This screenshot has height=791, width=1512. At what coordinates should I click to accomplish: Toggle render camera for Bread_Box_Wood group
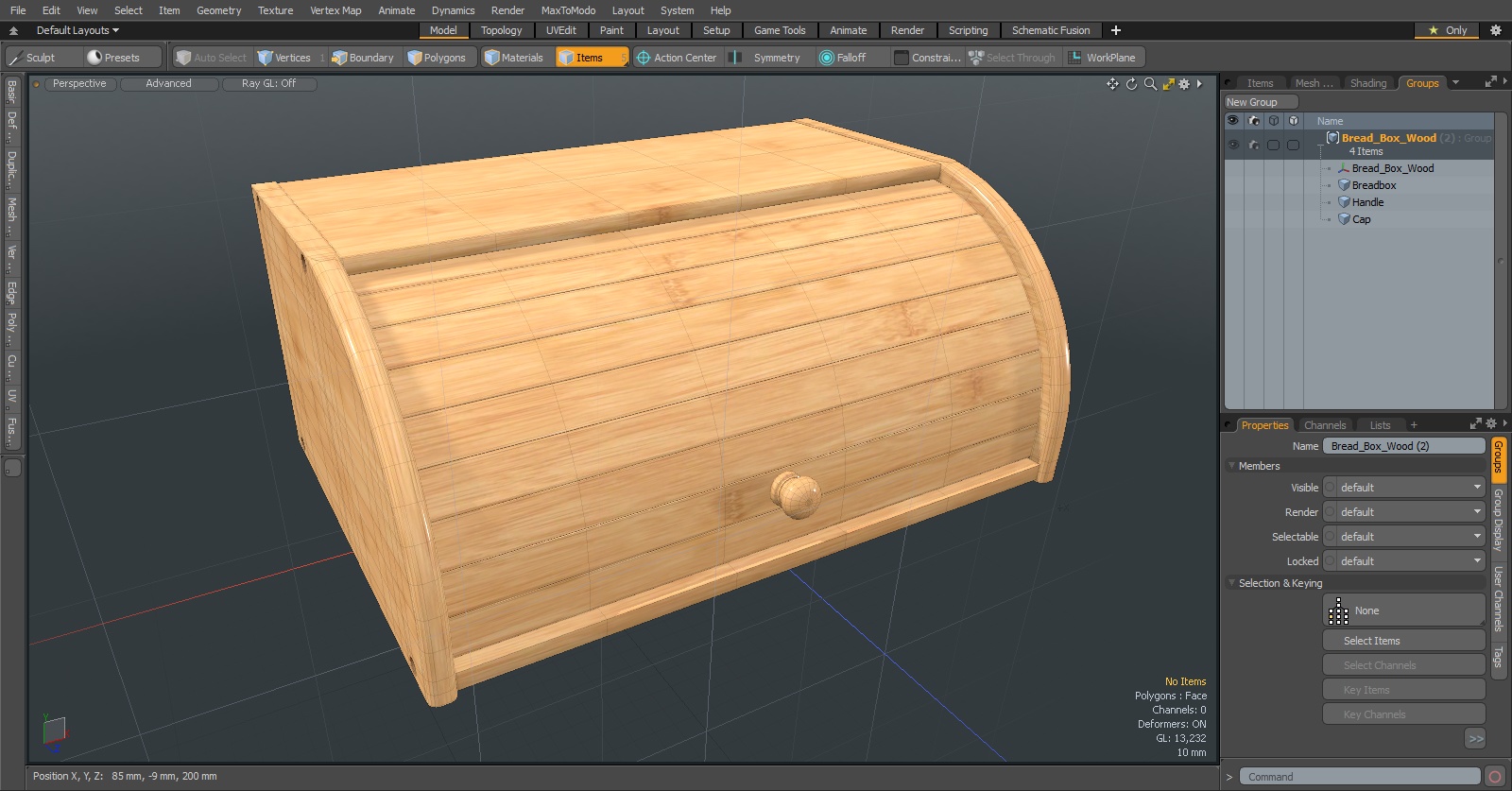1254,145
